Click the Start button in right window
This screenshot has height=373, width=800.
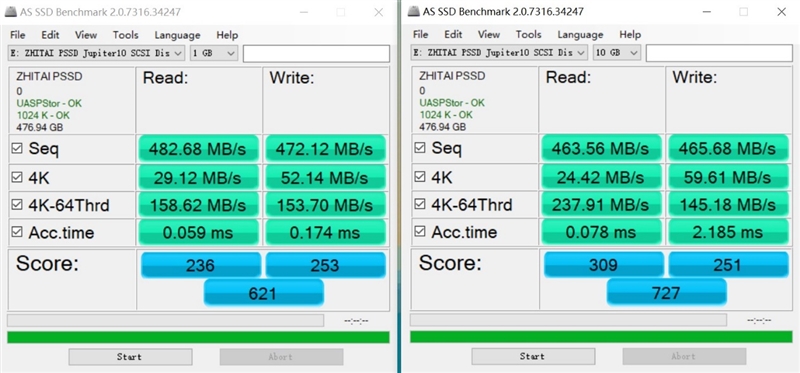pos(533,356)
